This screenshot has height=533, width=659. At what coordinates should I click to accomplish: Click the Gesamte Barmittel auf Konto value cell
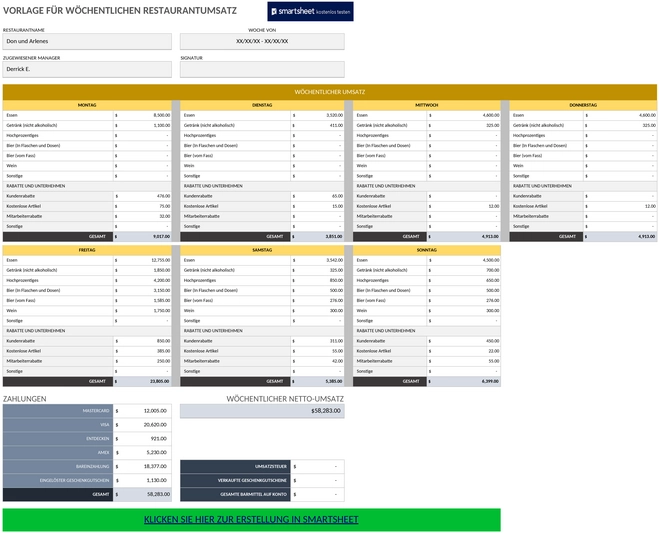pyautogui.click(x=317, y=494)
